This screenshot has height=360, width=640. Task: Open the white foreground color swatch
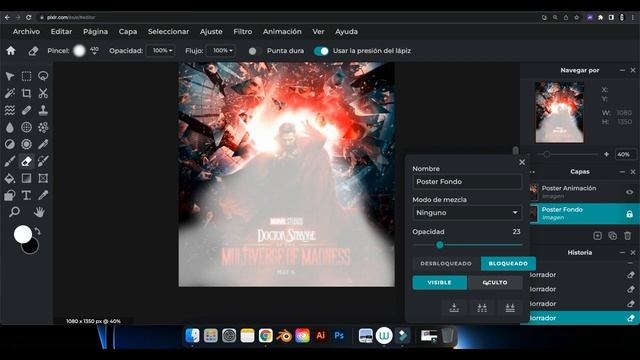tap(23, 234)
